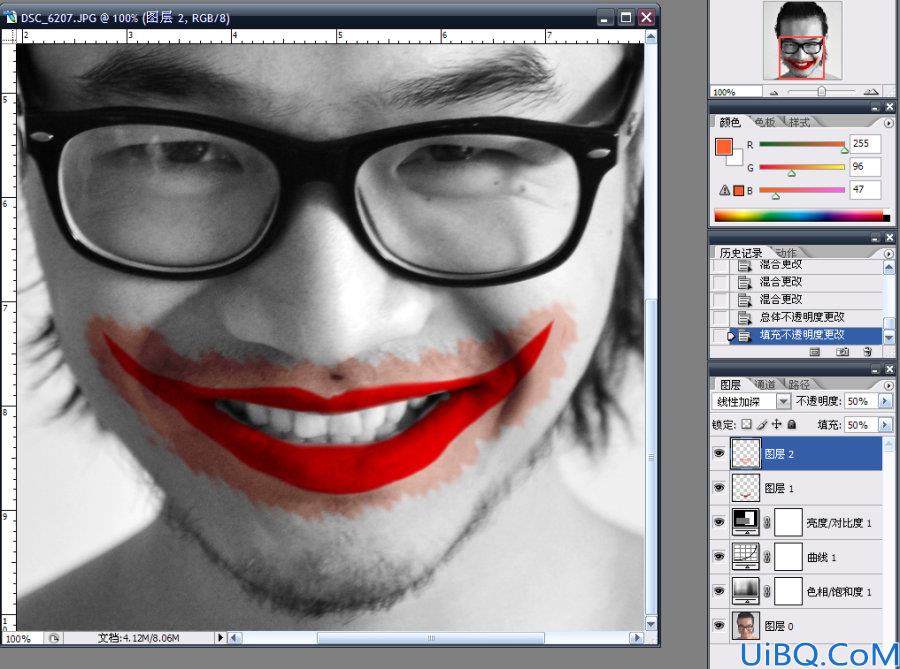Select the 历史记录 tab
The width and height of the screenshot is (900, 669).
click(x=741, y=253)
